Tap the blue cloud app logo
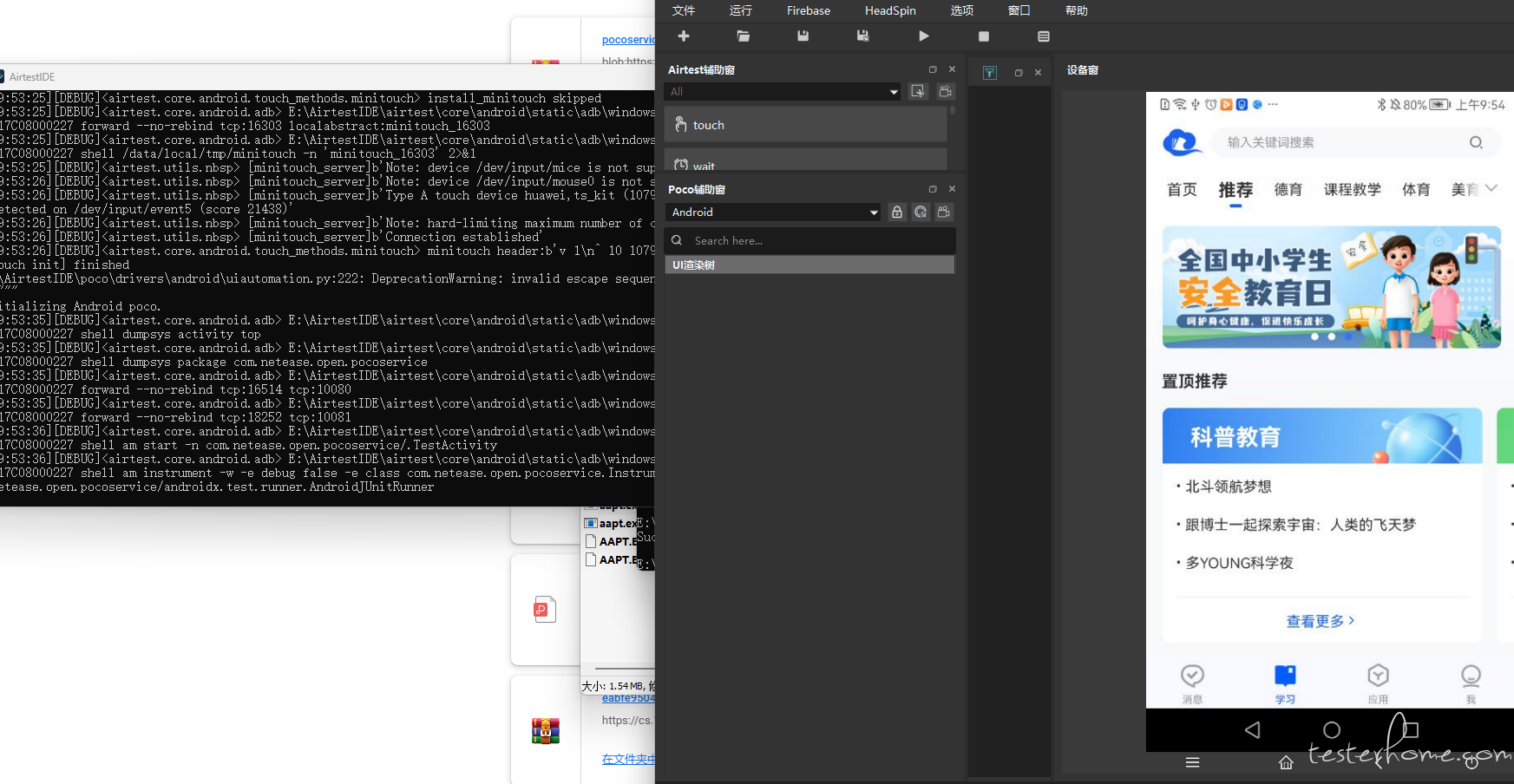The width and height of the screenshot is (1514, 784). tap(1181, 142)
